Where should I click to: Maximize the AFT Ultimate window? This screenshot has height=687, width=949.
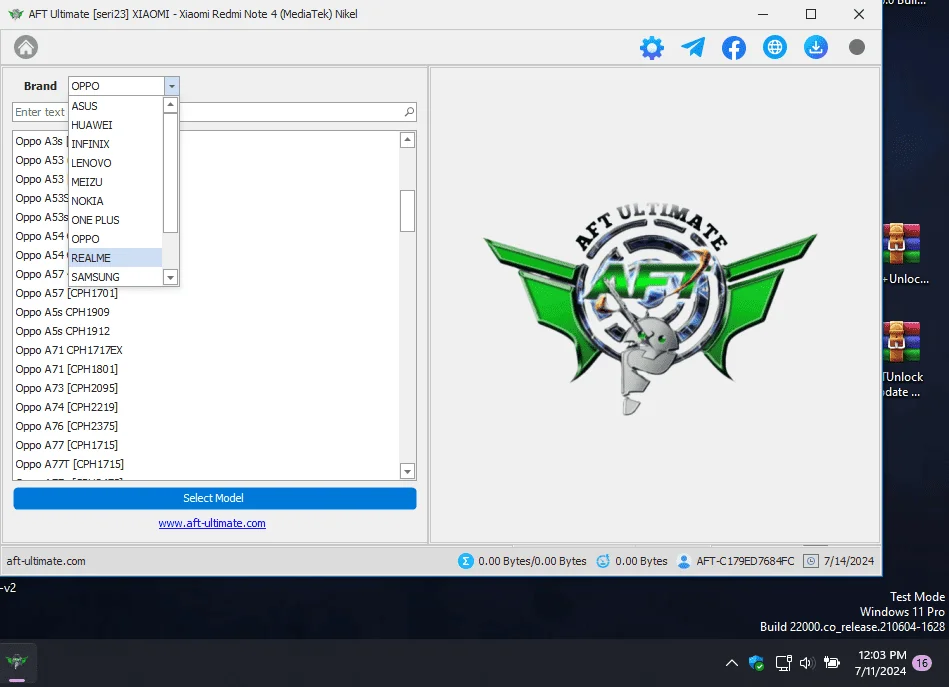click(x=811, y=14)
